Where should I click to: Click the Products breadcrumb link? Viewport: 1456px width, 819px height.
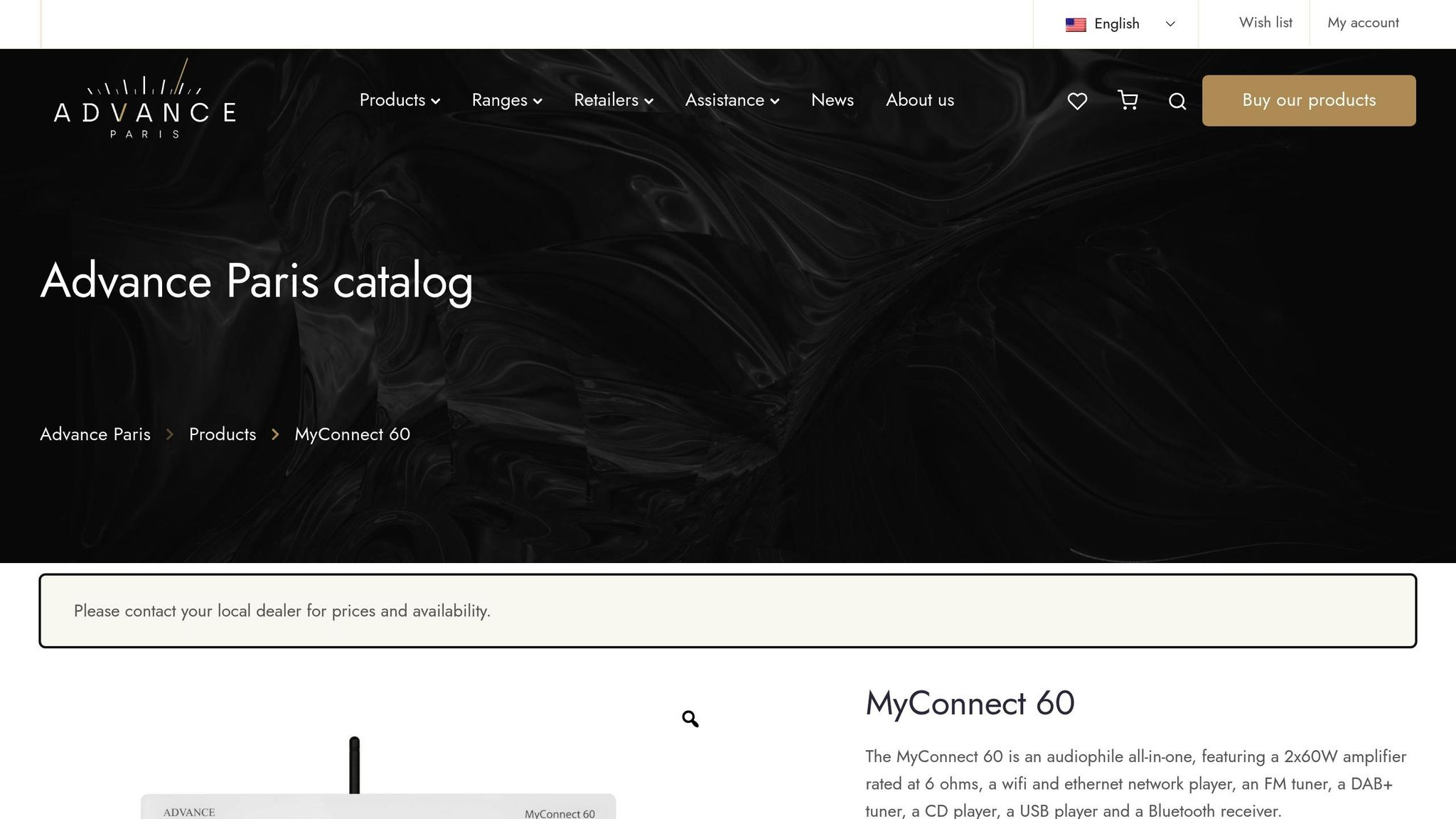223,434
